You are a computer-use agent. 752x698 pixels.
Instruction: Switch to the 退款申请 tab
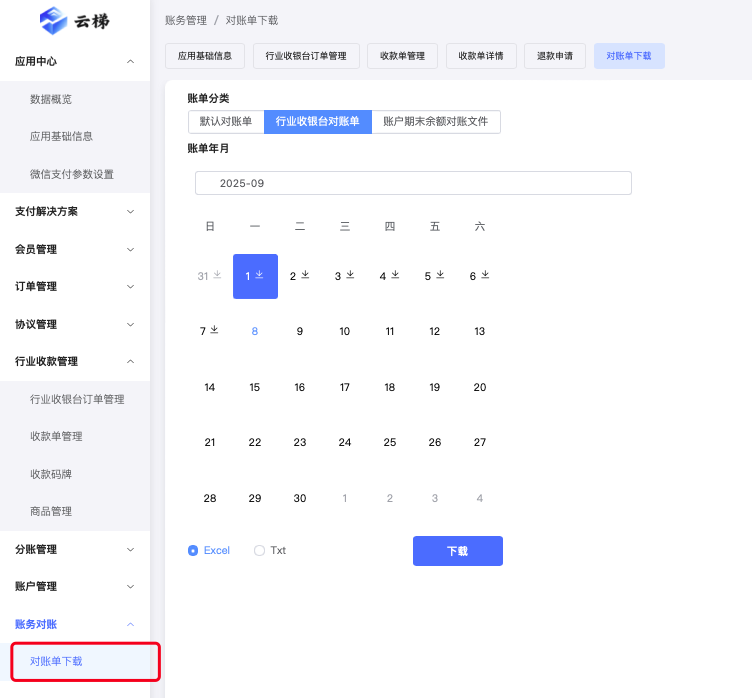point(555,56)
